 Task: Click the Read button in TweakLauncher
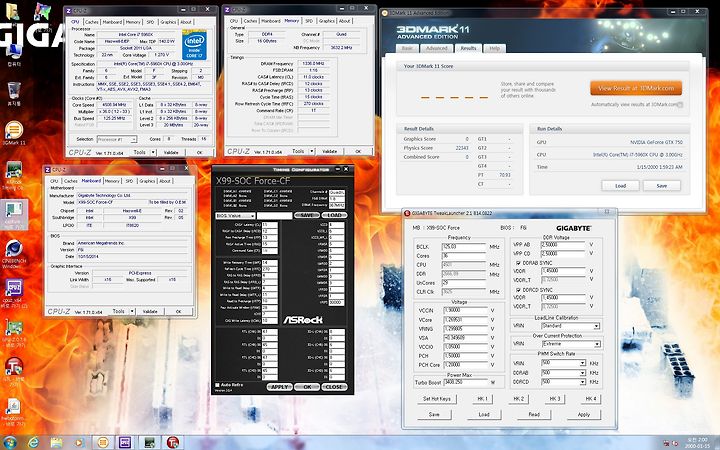coord(534,414)
